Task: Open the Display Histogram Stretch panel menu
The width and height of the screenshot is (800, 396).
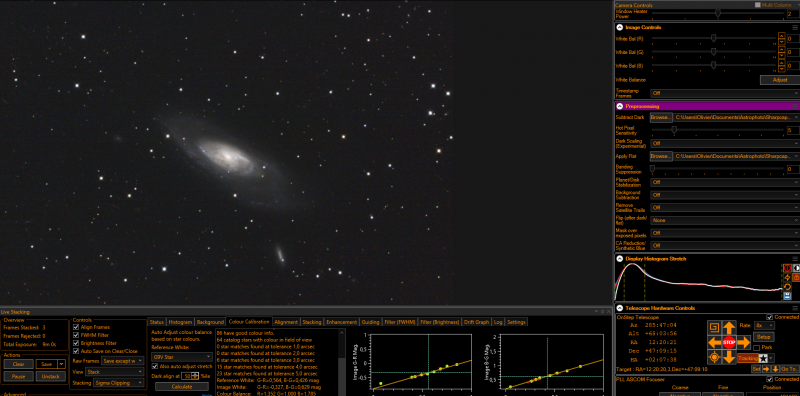Action: point(795,259)
